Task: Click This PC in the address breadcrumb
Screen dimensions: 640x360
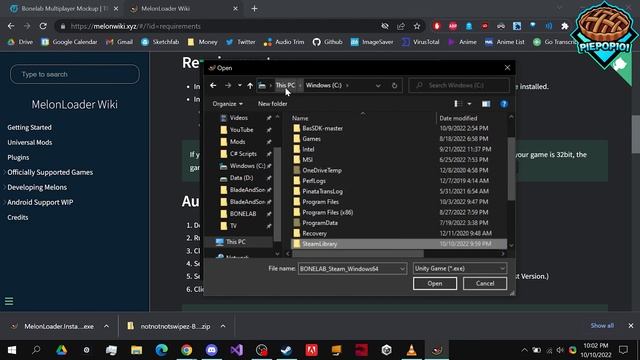Action: 285,85
